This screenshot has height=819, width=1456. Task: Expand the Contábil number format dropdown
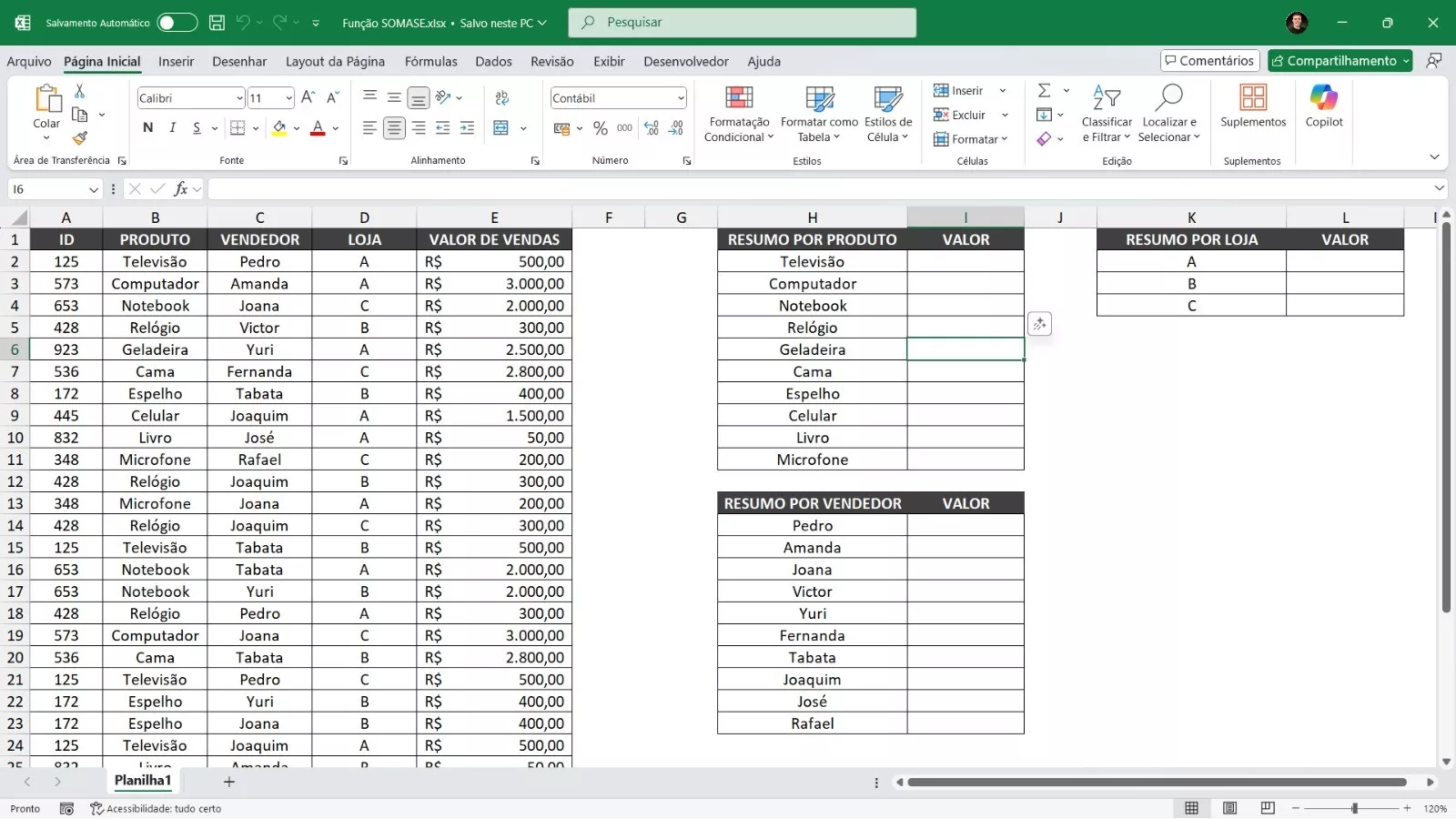click(x=681, y=98)
